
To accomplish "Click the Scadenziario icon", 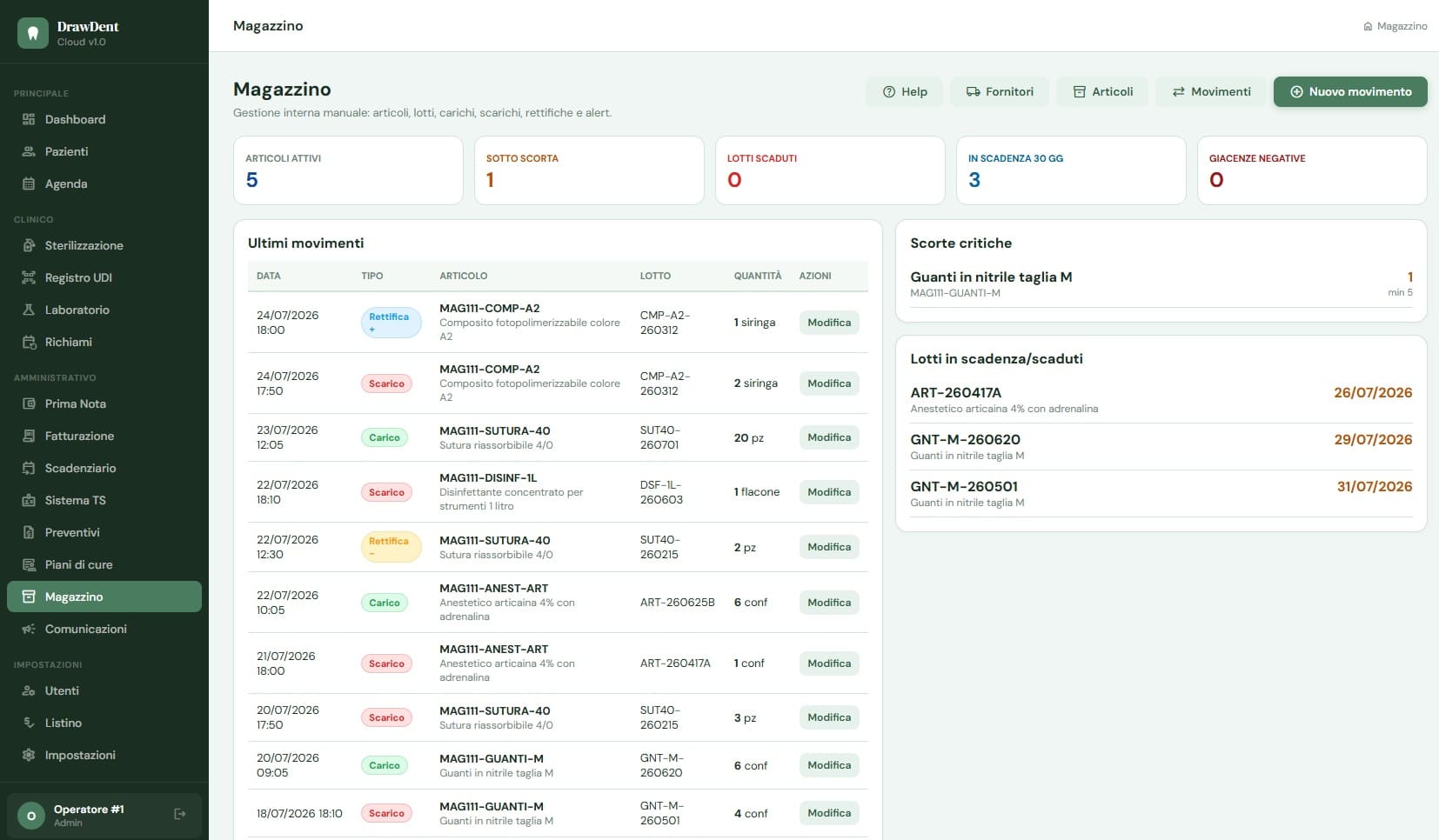I will [29, 468].
